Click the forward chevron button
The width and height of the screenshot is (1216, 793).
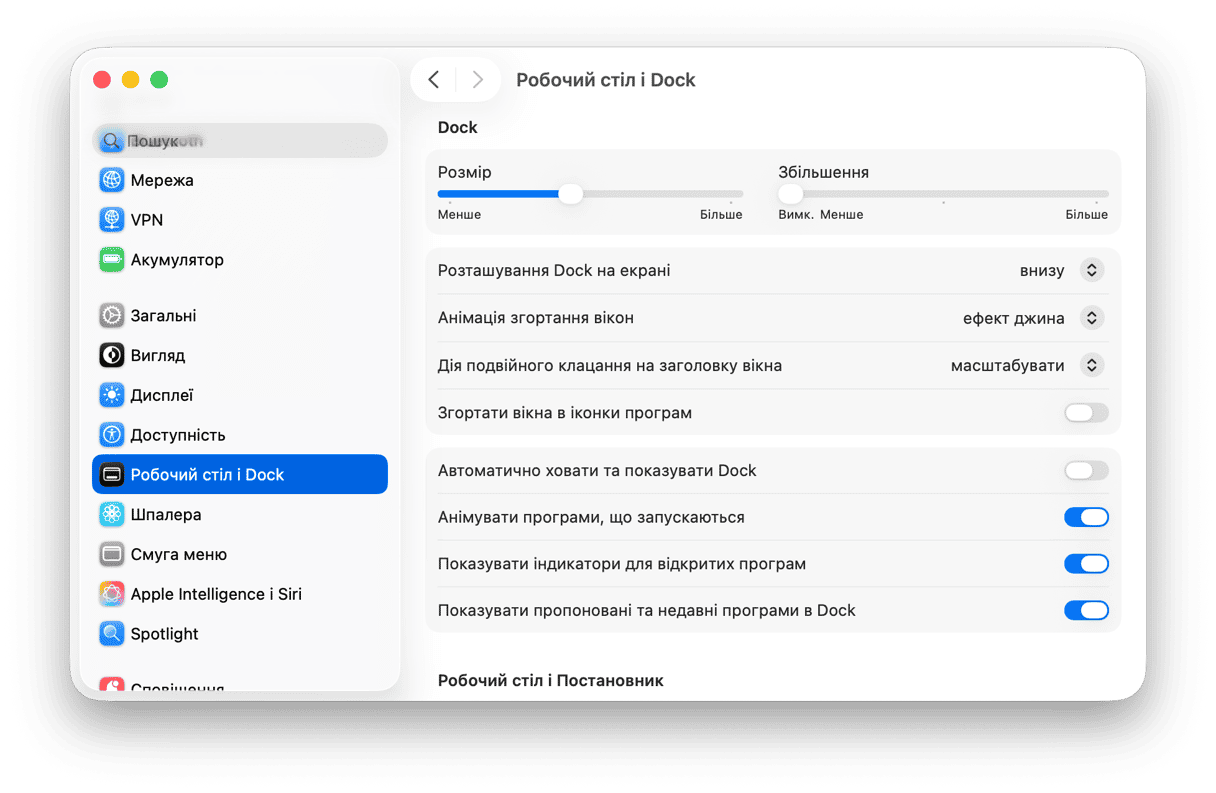pos(477,80)
